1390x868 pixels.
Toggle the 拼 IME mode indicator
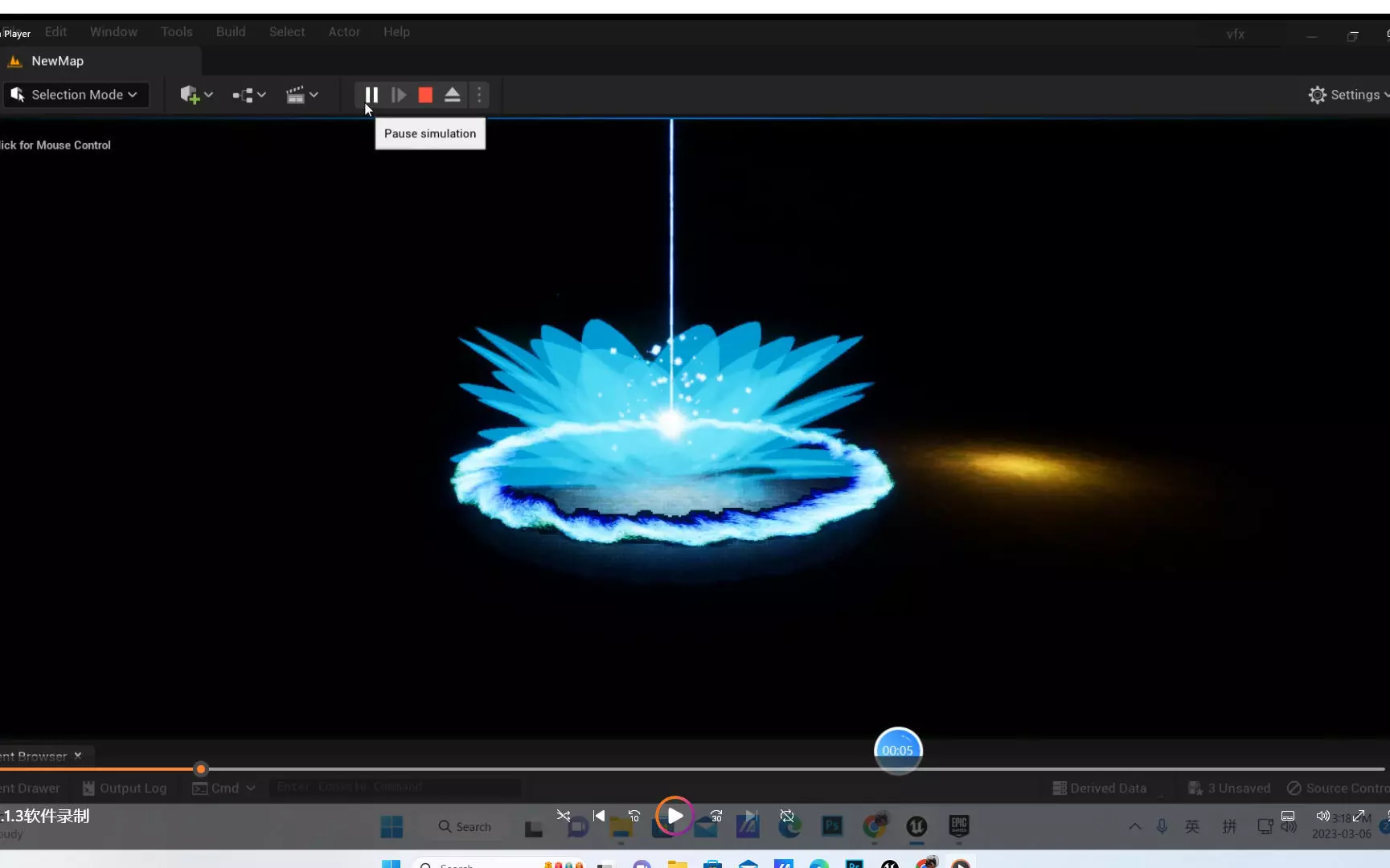[x=1229, y=826]
